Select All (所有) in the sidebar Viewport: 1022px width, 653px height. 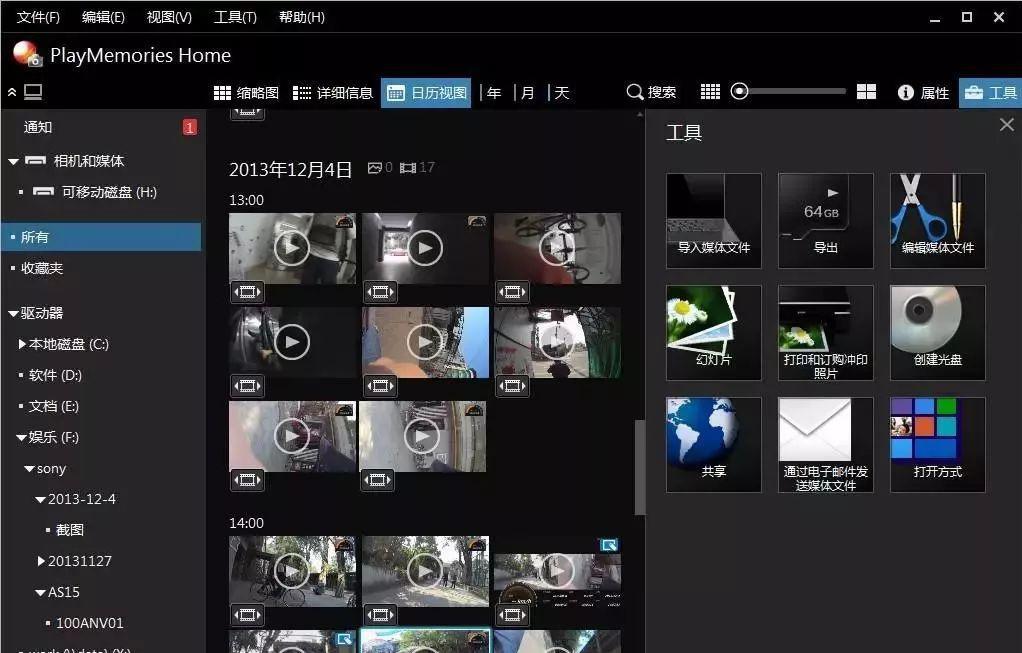(102, 237)
